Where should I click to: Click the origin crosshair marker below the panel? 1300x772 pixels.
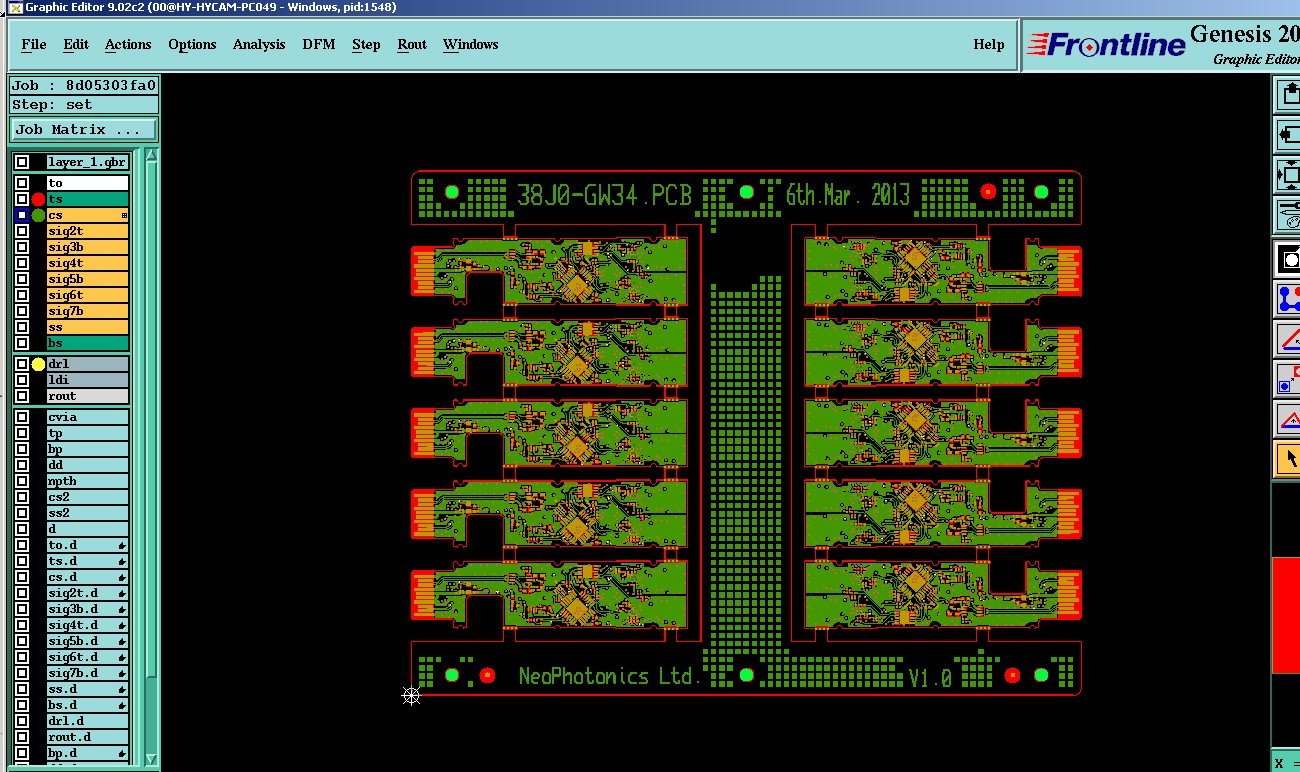(411, 695)
